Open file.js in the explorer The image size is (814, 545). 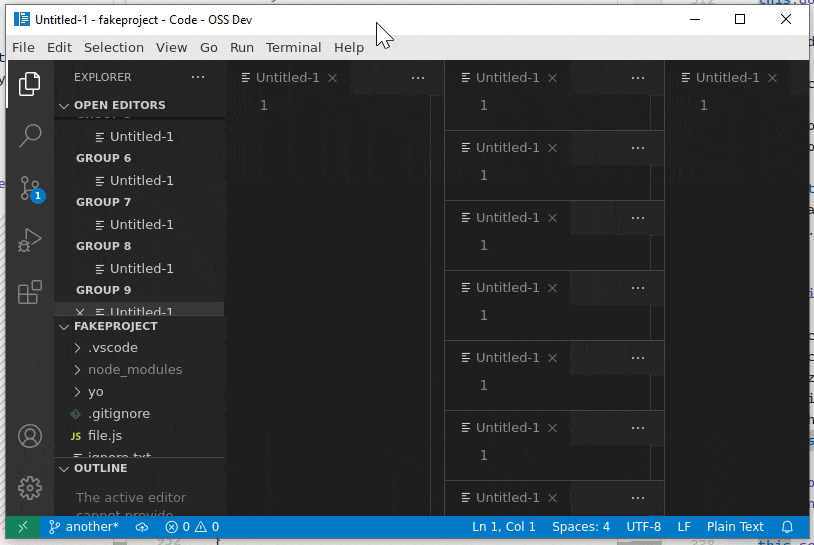[x=104, y=435]
